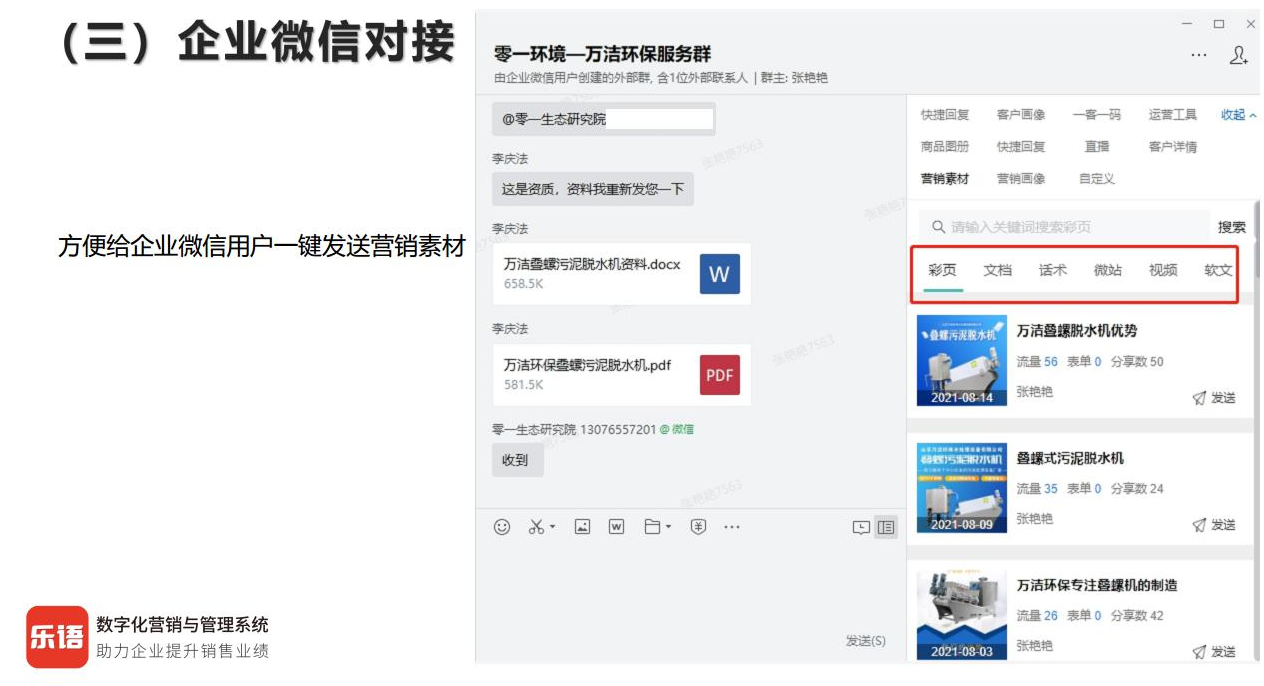Click the W document icon in toolbar
The width and height of the screenshot is (1264, 686).
click(x=616, y=527)
